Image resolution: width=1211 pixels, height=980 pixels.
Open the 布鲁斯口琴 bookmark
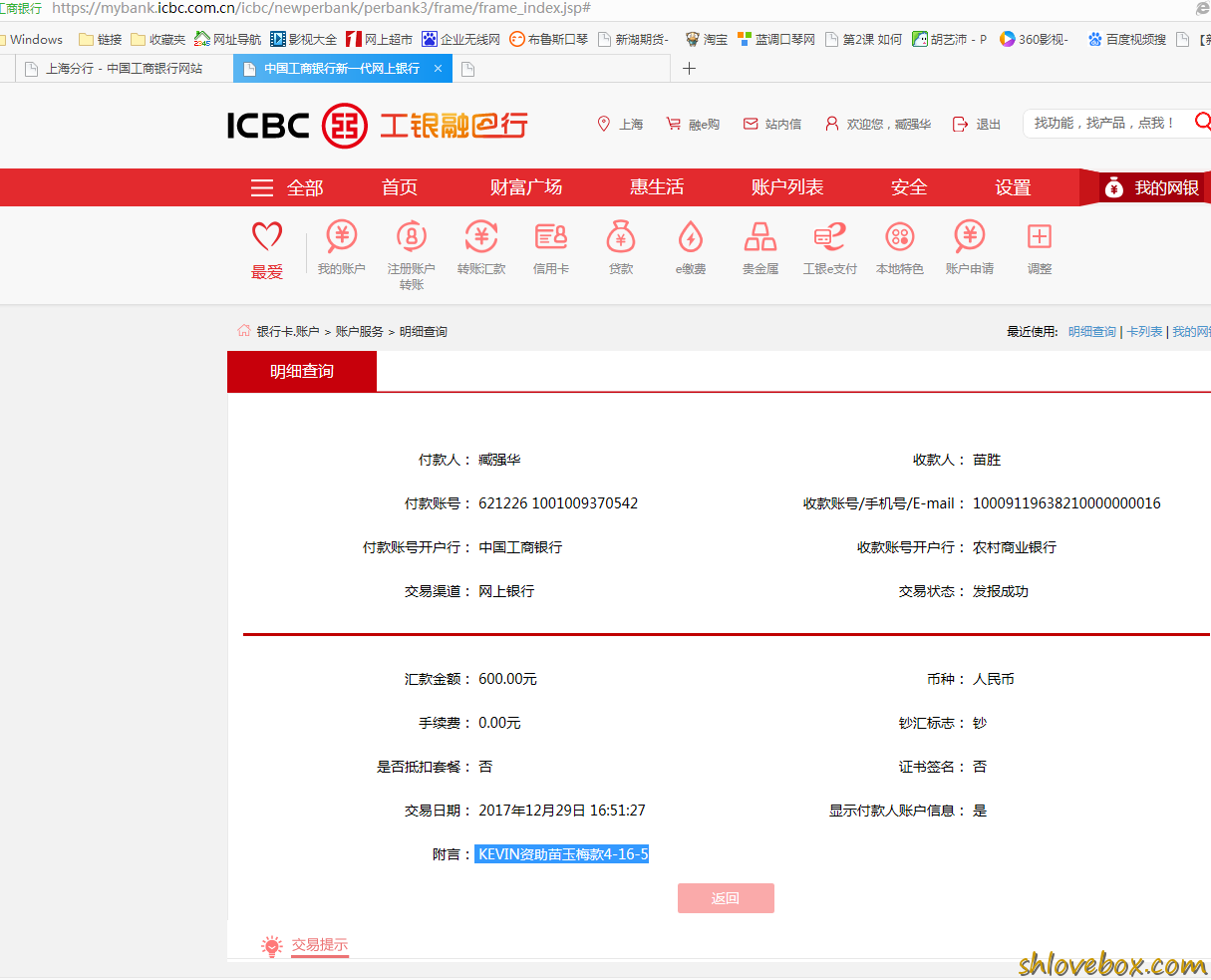[x=548, y=39]
